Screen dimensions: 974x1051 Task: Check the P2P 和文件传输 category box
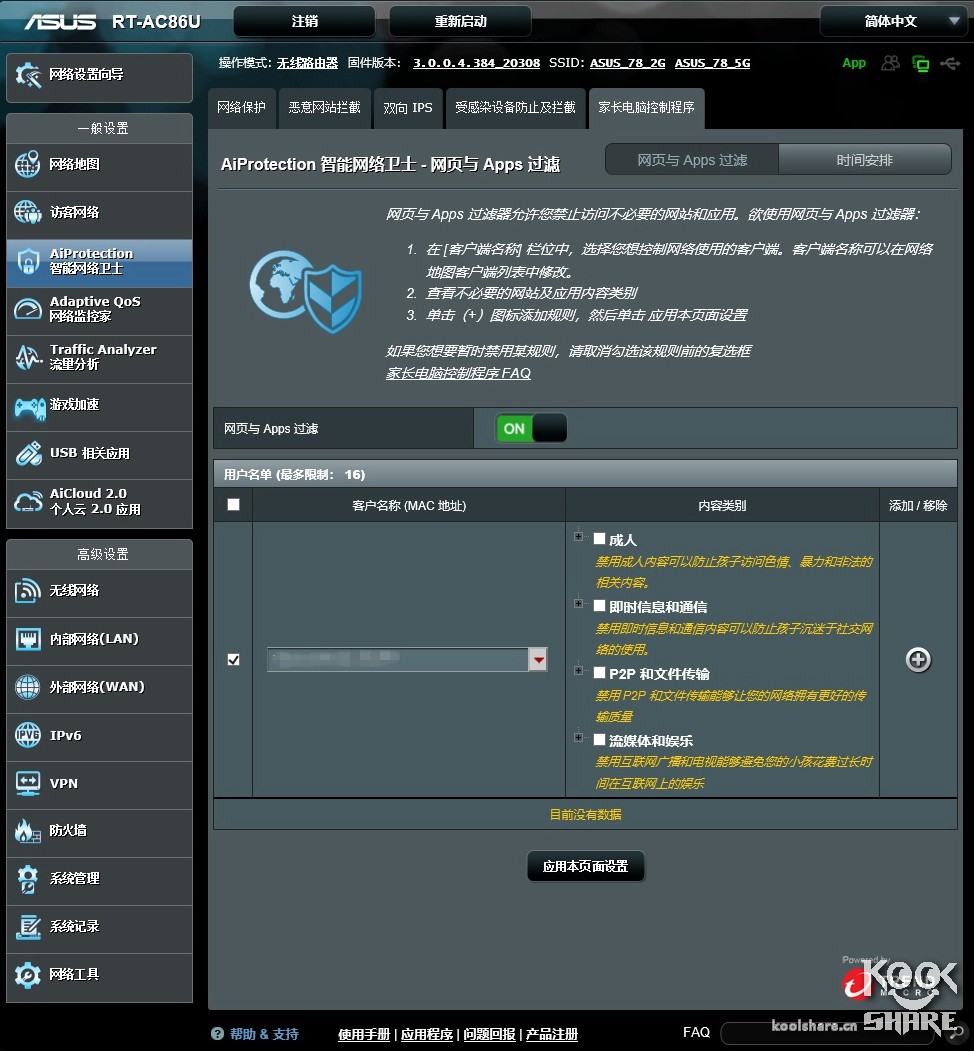coord(599,672)
